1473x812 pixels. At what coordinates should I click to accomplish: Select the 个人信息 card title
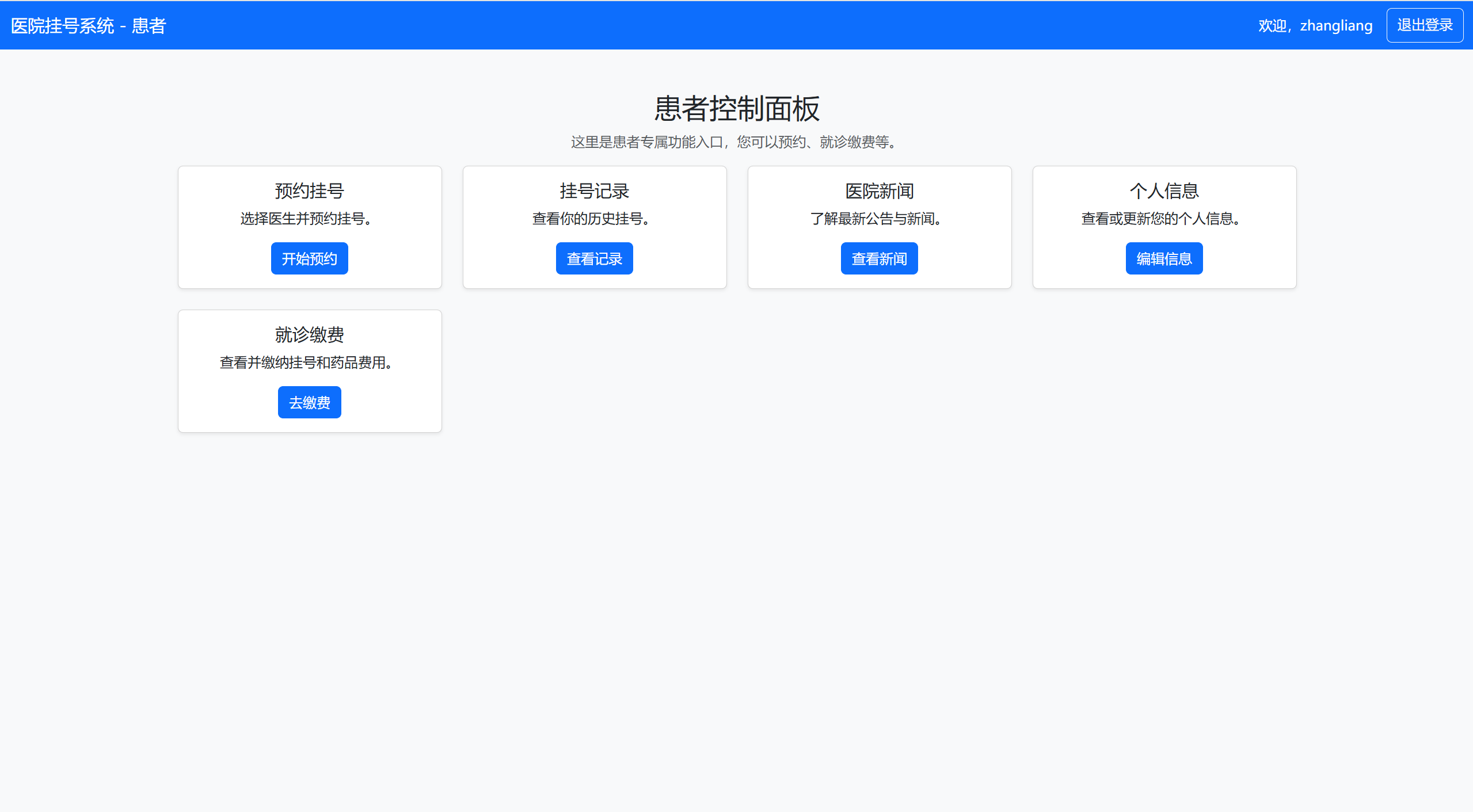coord(1164,190)
